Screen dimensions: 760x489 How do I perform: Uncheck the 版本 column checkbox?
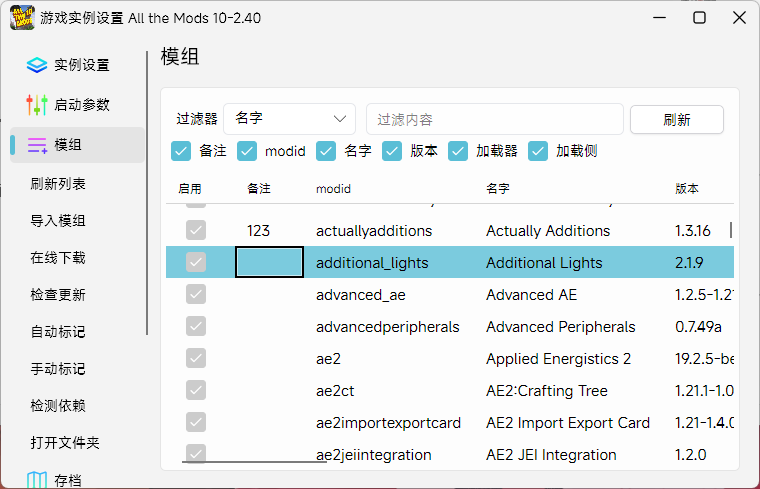(392, 151)
